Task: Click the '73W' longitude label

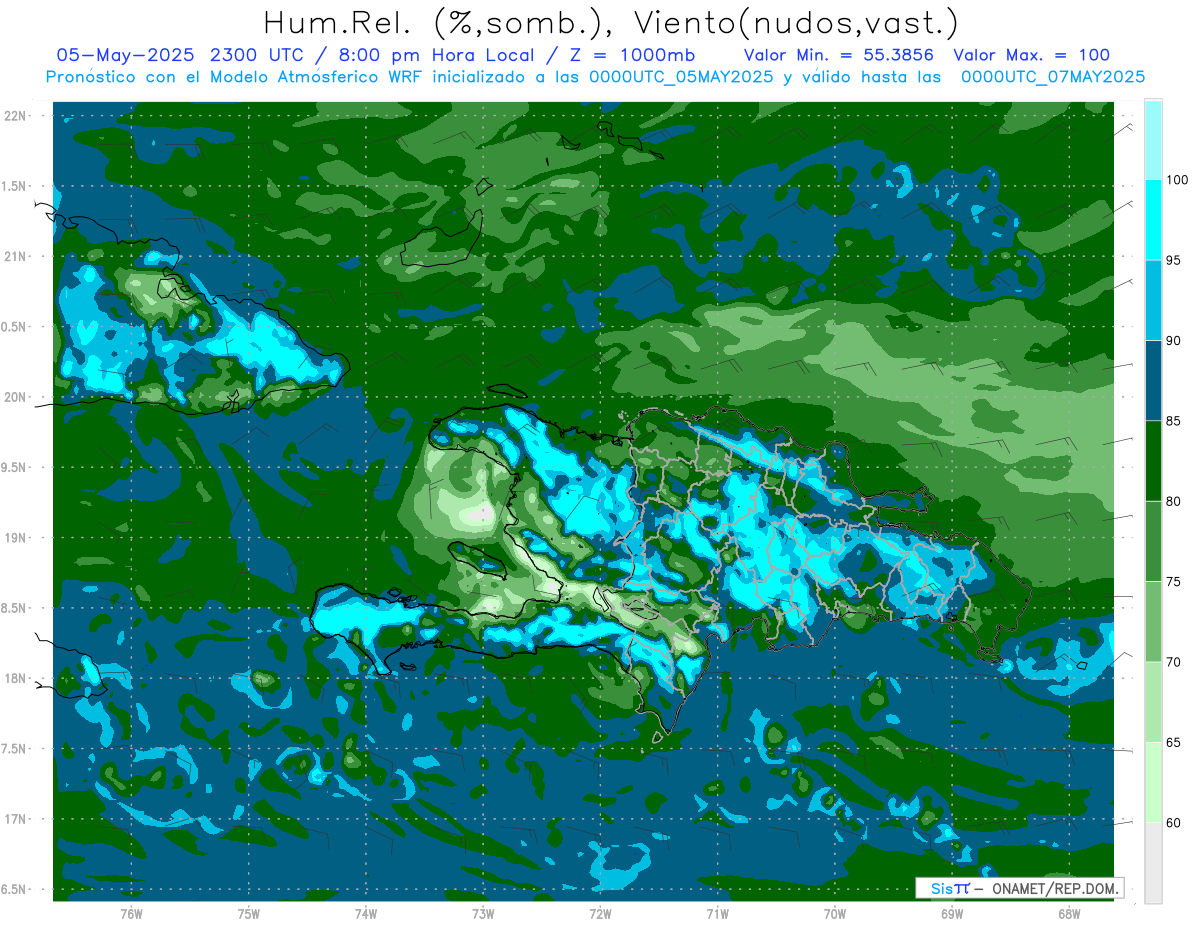Action: tap(483, 913)
